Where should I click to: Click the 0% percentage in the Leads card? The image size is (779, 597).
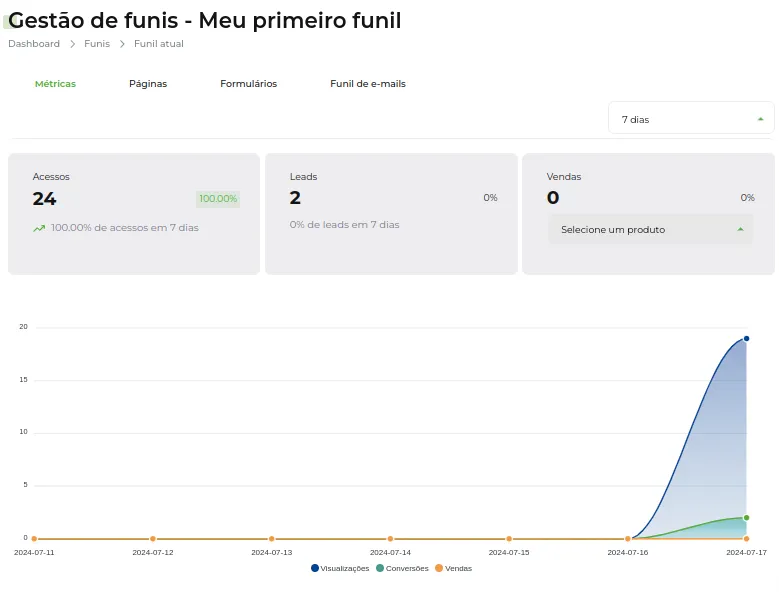tap(490, 198)
